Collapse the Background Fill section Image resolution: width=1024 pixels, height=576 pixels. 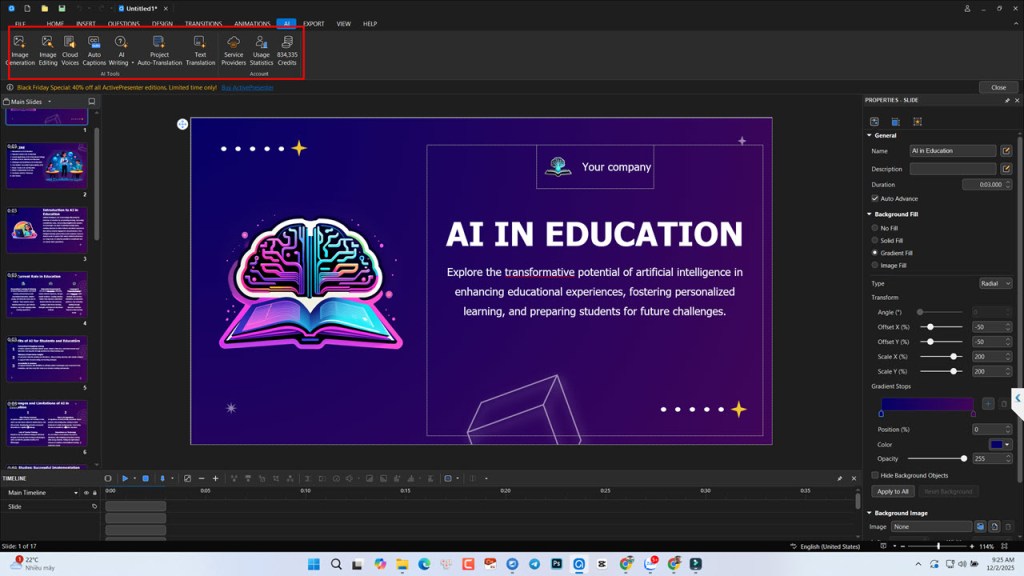(869, 213)
